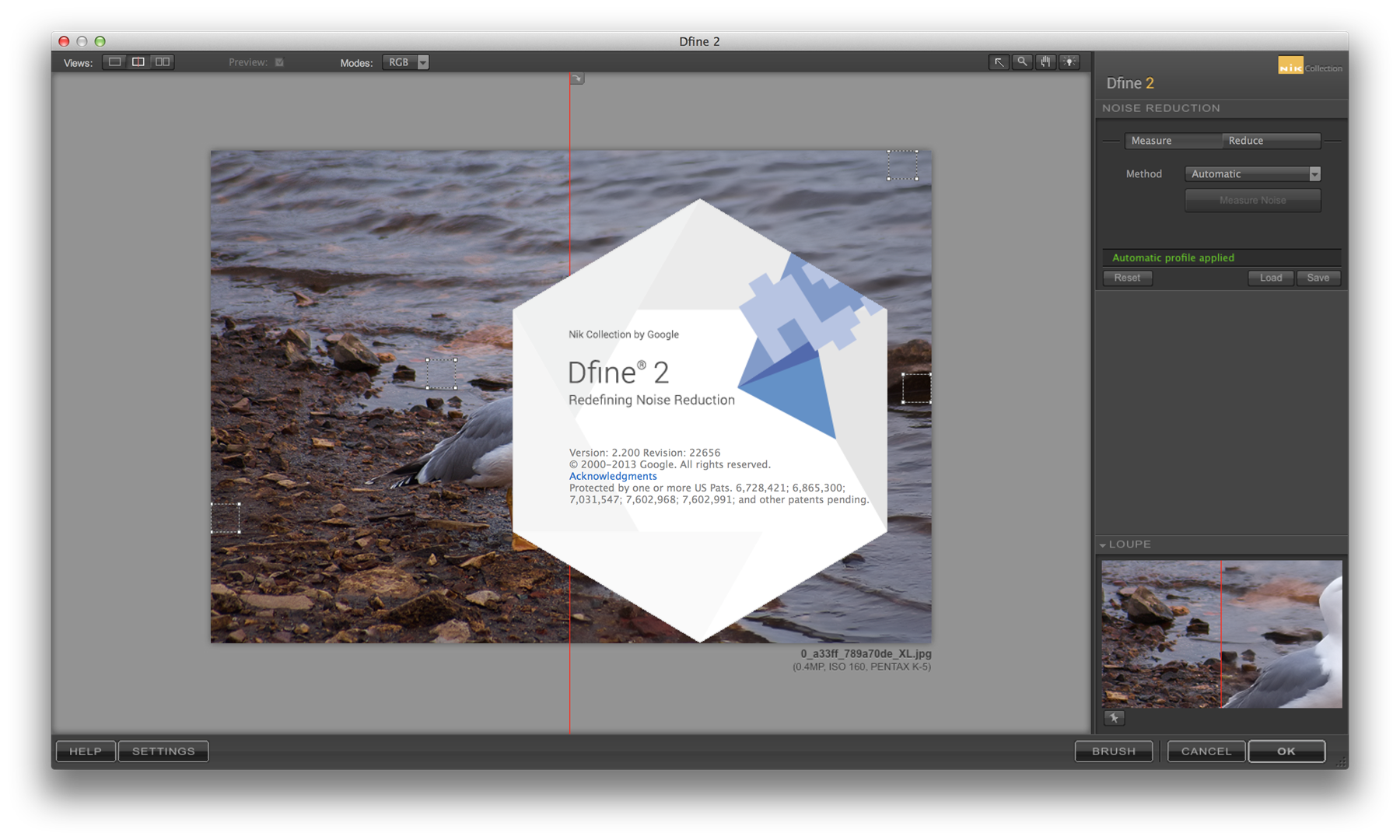The width and height of the screenshot is (1400, 840).
Task: Click the Nik Collection logo
Action: pos(1310,67)
